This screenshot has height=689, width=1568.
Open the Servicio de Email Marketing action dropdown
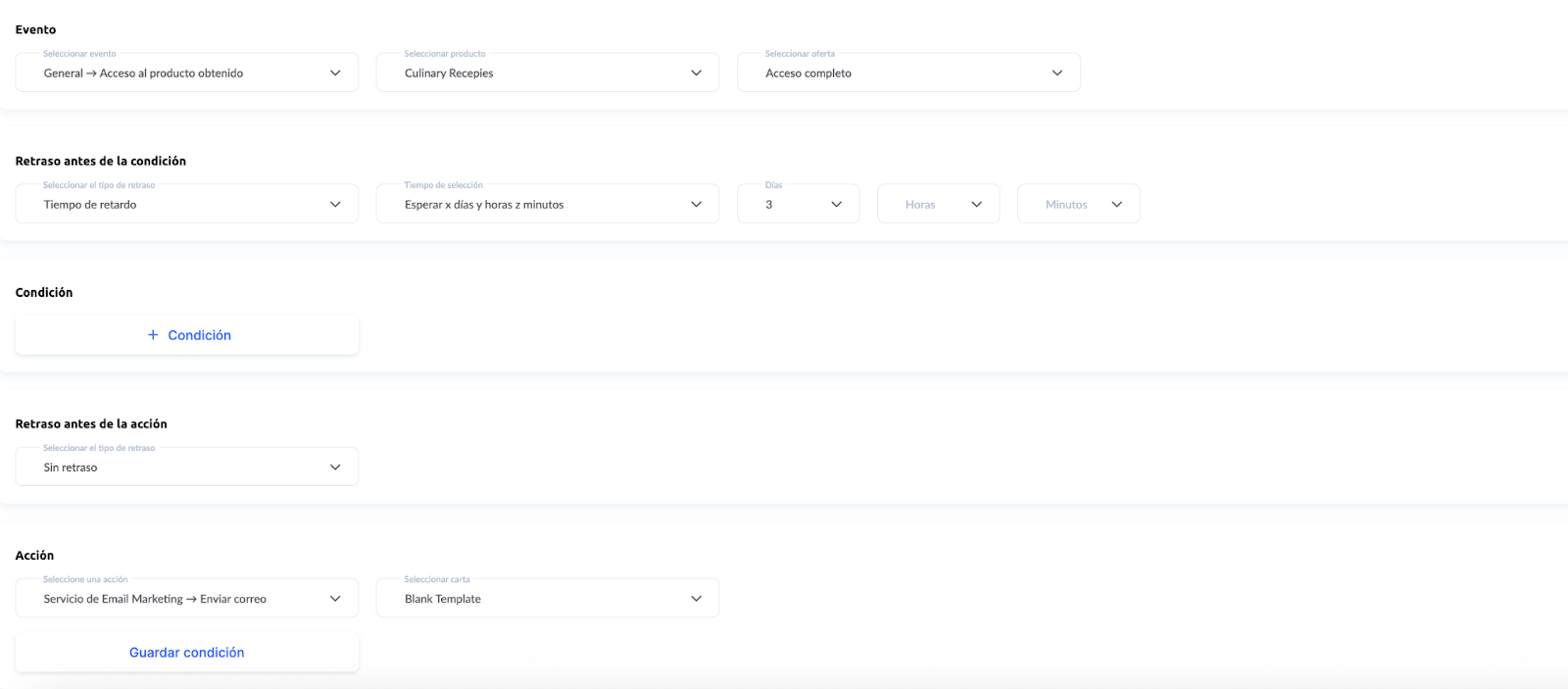[186, 599]
